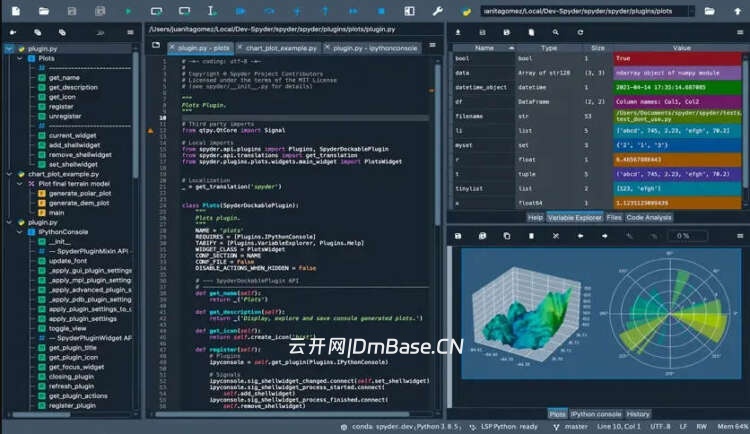Open editor options menu beside tabs

coord(432,45)
